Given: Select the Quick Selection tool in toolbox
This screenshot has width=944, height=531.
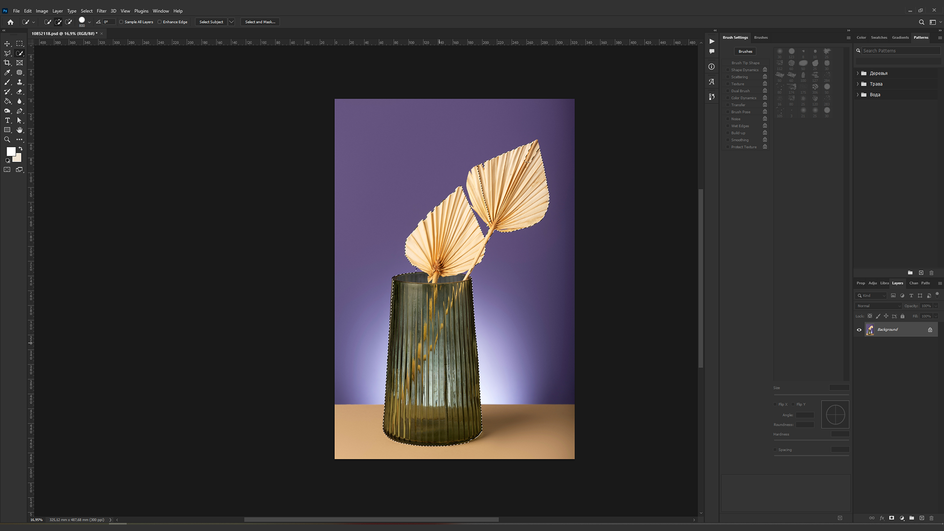Looking at the screenshot, I should click(x=19, y=53).
